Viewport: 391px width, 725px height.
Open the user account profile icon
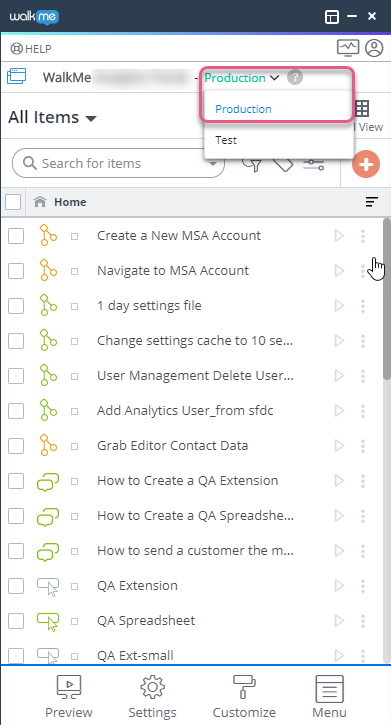pyautogui.click(x=374, y=48)
